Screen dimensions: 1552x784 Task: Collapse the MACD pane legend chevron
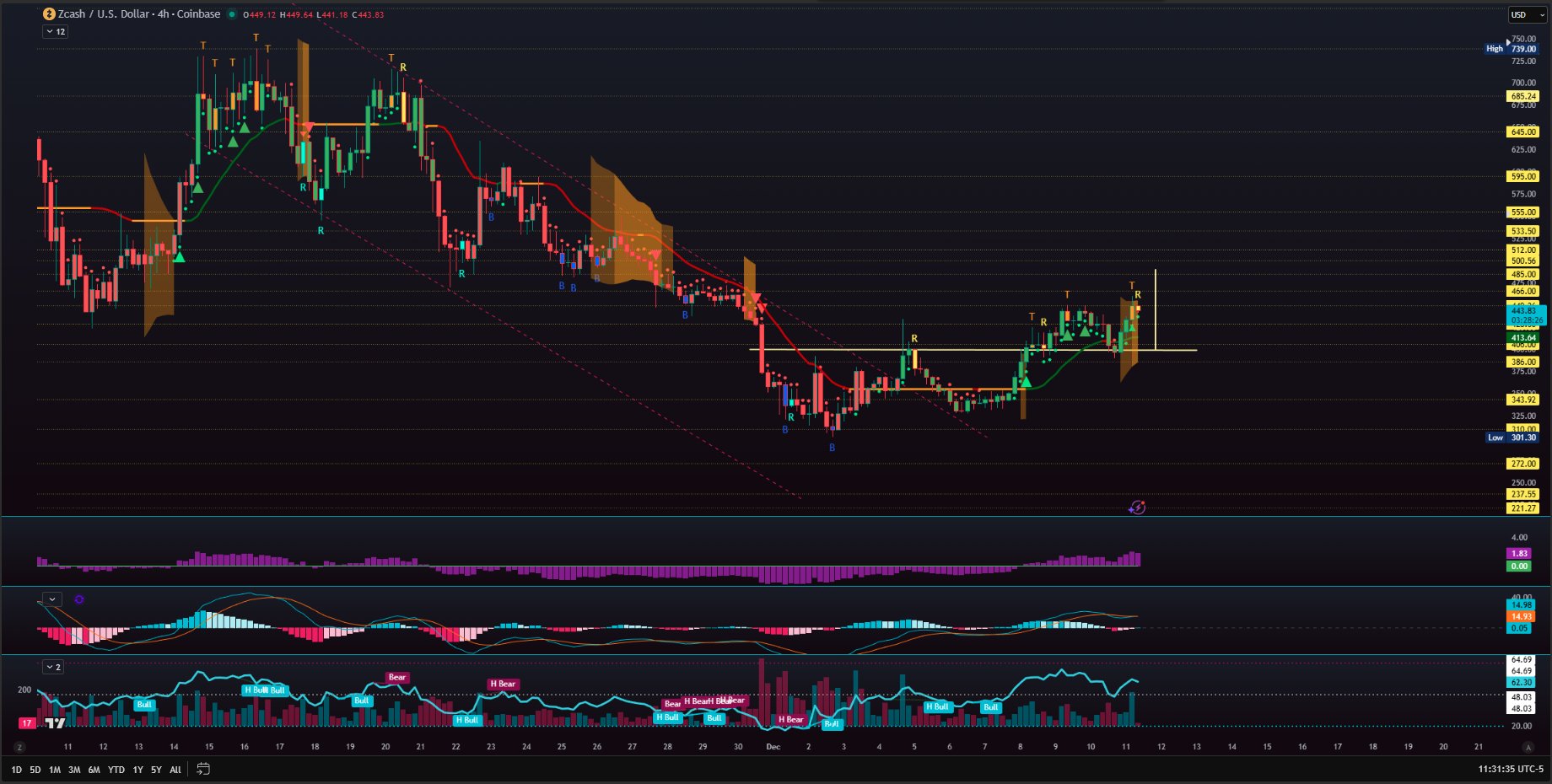[52, 599]
